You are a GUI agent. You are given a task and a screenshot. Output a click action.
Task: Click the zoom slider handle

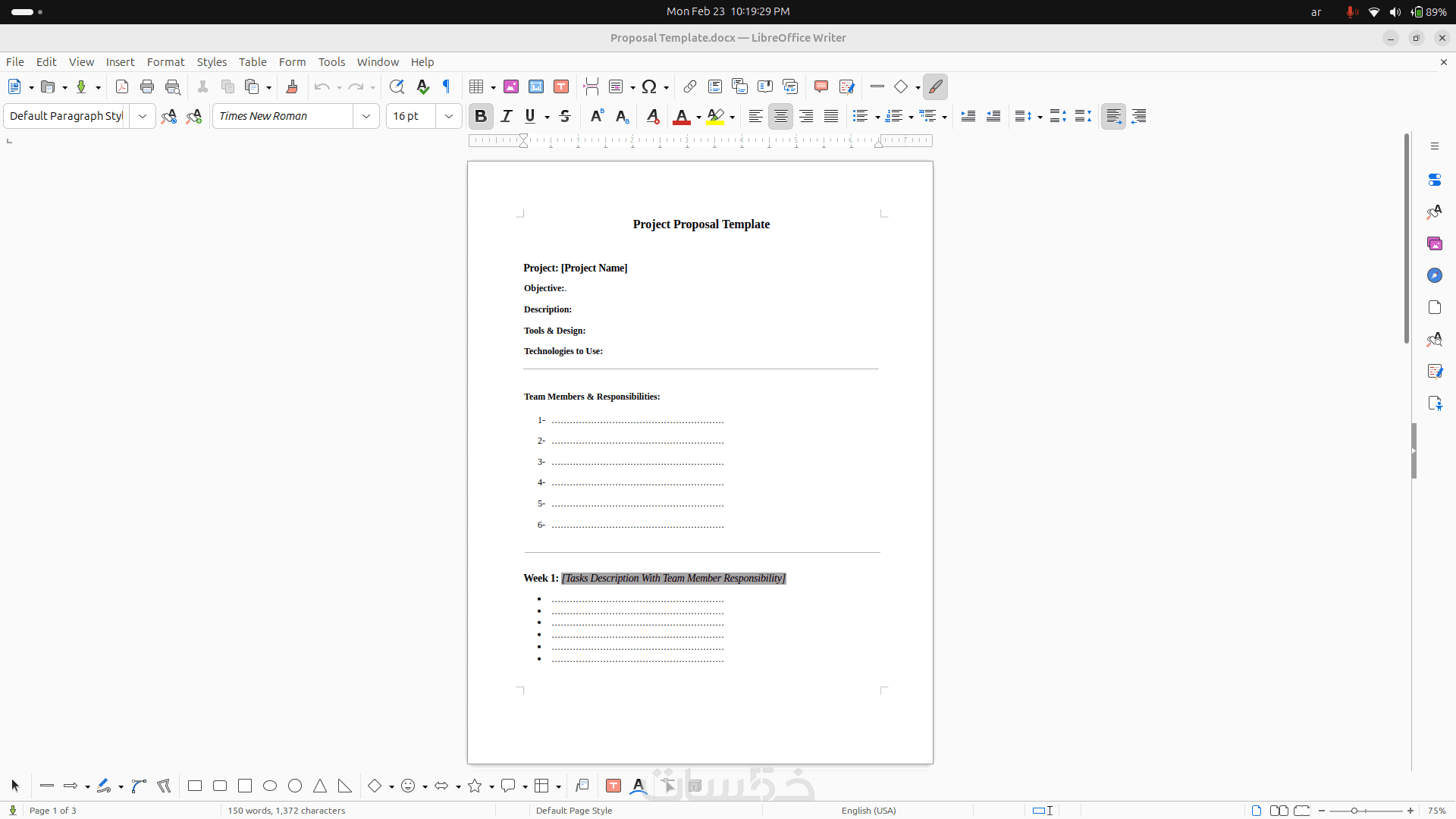point(1354,811)
